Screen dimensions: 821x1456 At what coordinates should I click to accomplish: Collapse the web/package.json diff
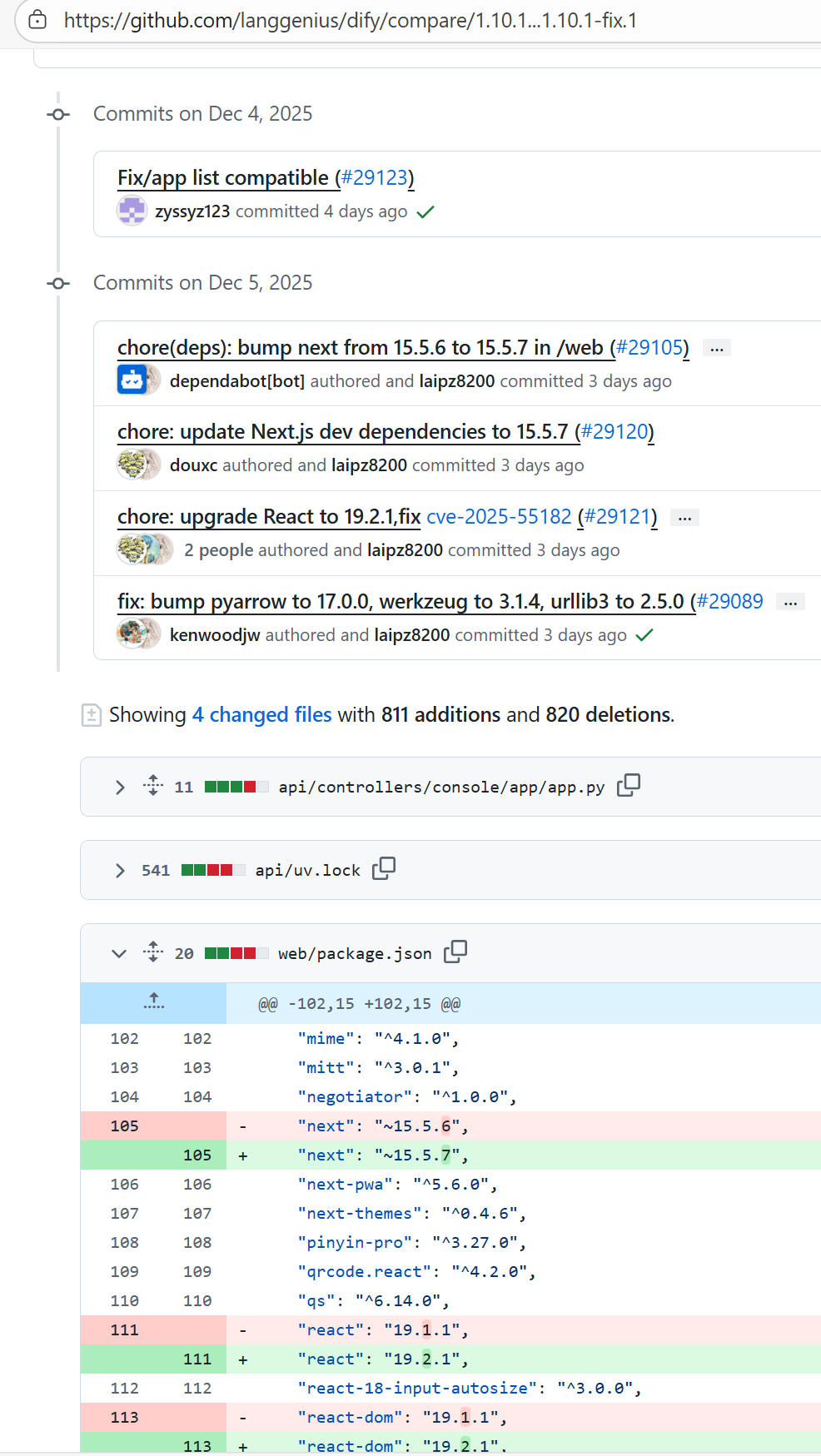point(120,953)
